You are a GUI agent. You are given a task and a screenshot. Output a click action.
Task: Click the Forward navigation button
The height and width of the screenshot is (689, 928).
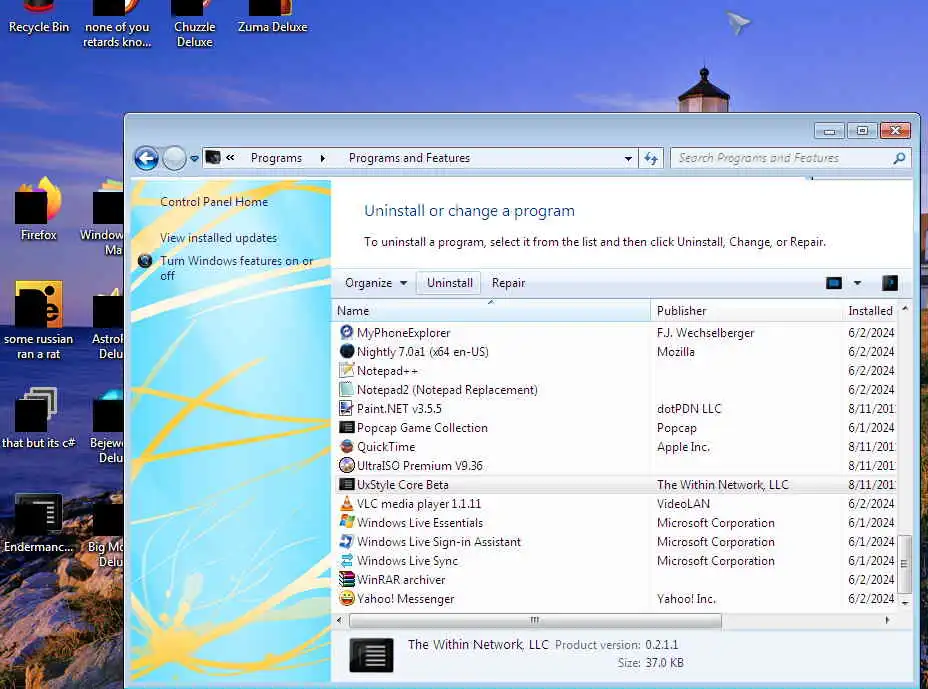(x=174, y=159)
